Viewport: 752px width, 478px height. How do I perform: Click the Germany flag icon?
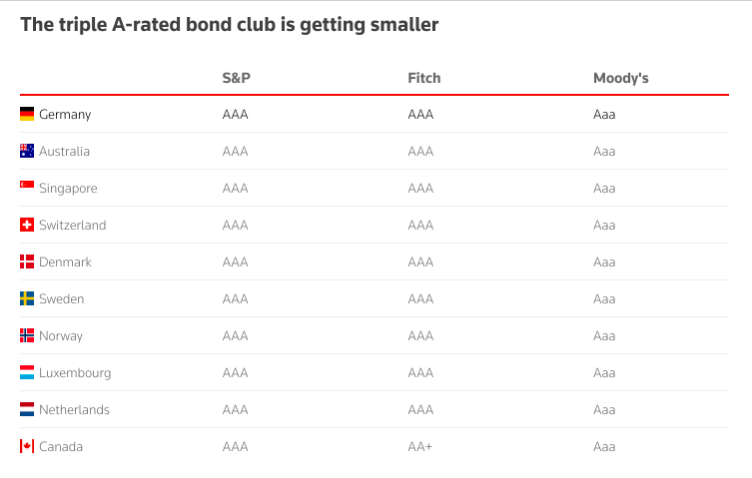[x=27, y=114]
